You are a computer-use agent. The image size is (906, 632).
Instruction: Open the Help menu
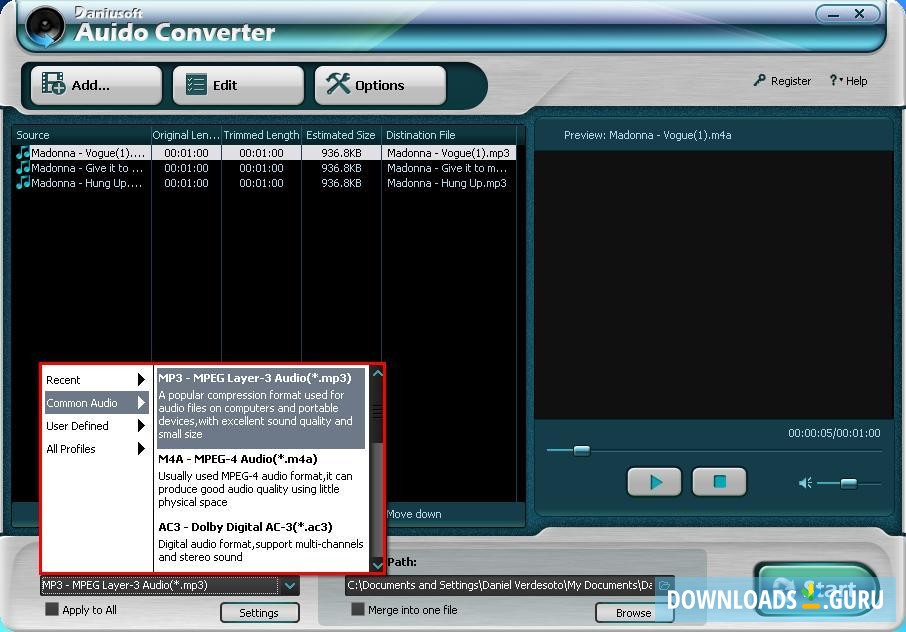click(x=849, y=81)
